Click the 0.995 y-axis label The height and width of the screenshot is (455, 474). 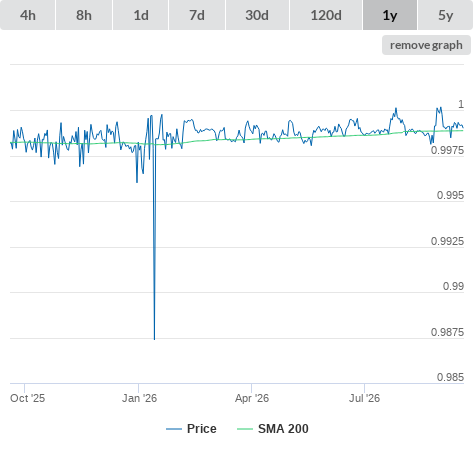[450, 195]
